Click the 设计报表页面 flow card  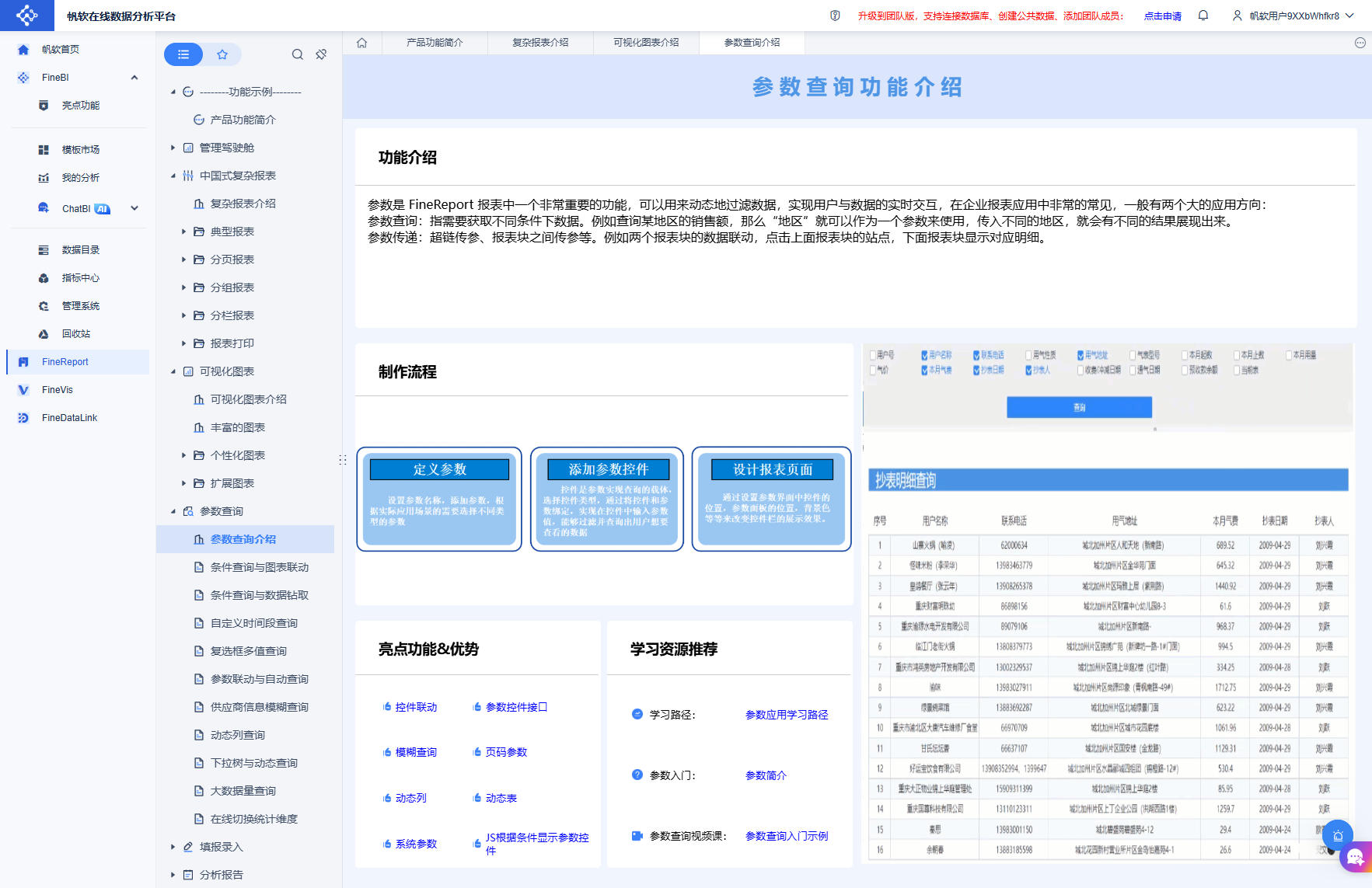point(772,500)
